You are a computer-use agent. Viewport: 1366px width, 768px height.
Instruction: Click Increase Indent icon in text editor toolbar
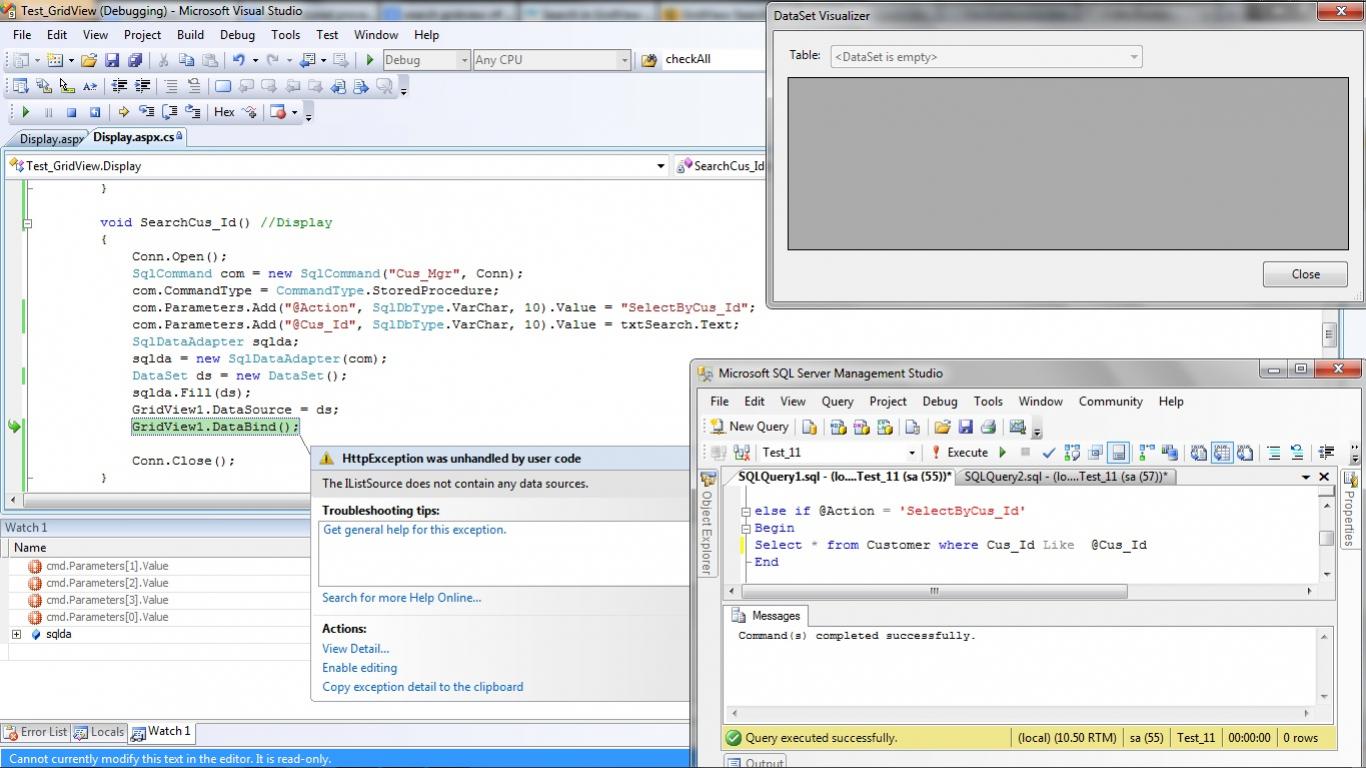(143, 86)
